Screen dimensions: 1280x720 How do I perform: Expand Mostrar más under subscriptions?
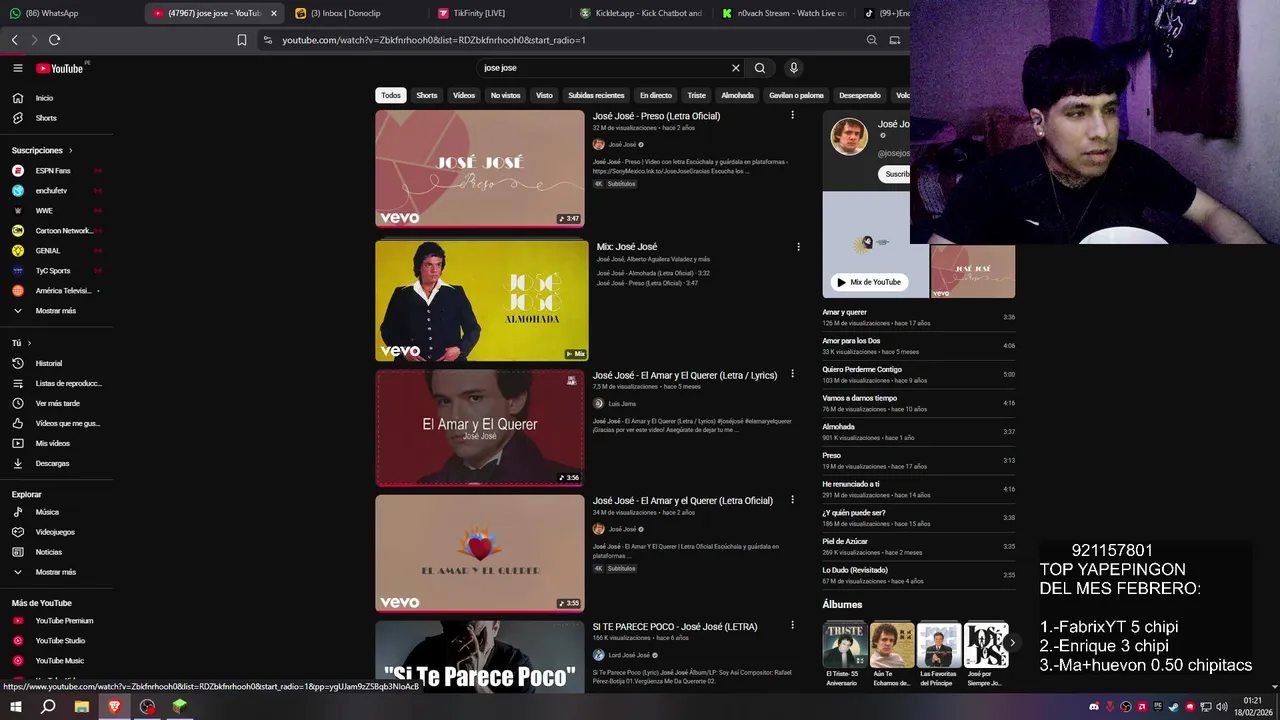[x=56, y=311]
